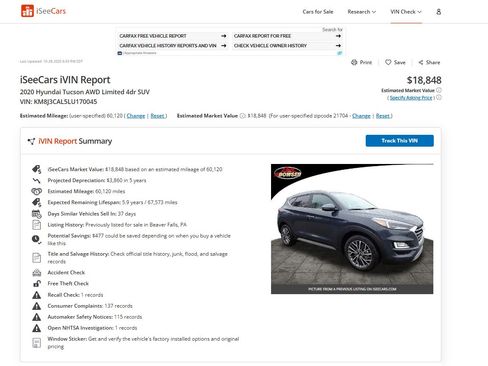Open Check Vehicle Owner History ad link
This screenshot has height=366, width=488.
click(287, 45)
